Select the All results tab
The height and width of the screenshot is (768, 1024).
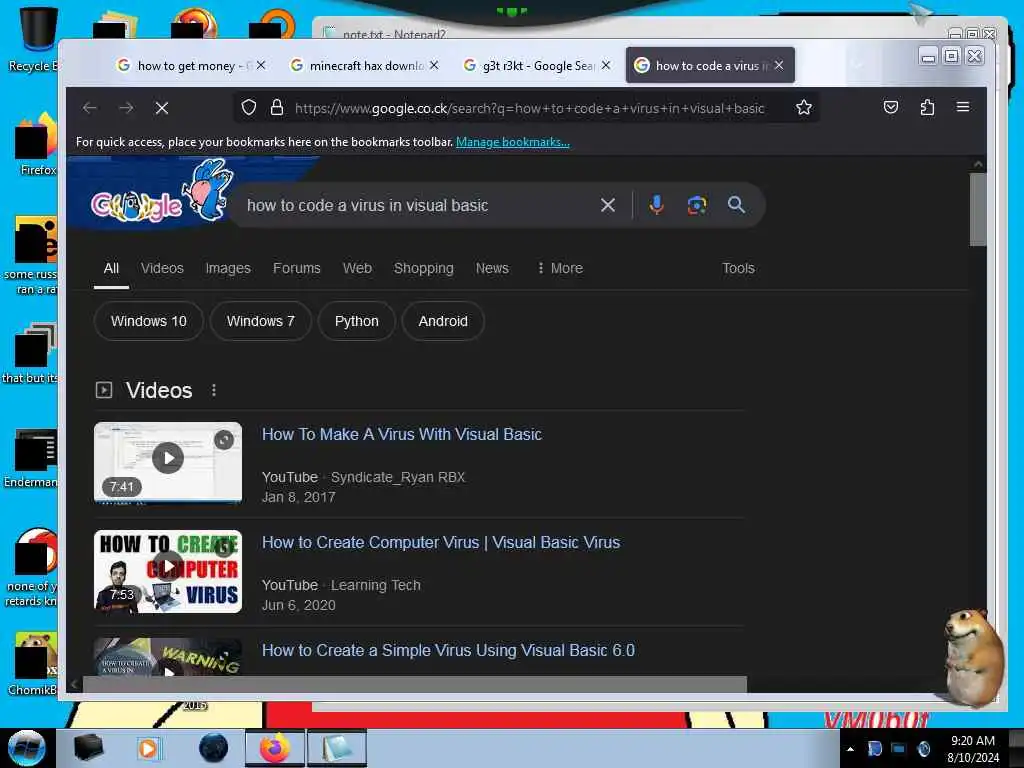(111, 268)
